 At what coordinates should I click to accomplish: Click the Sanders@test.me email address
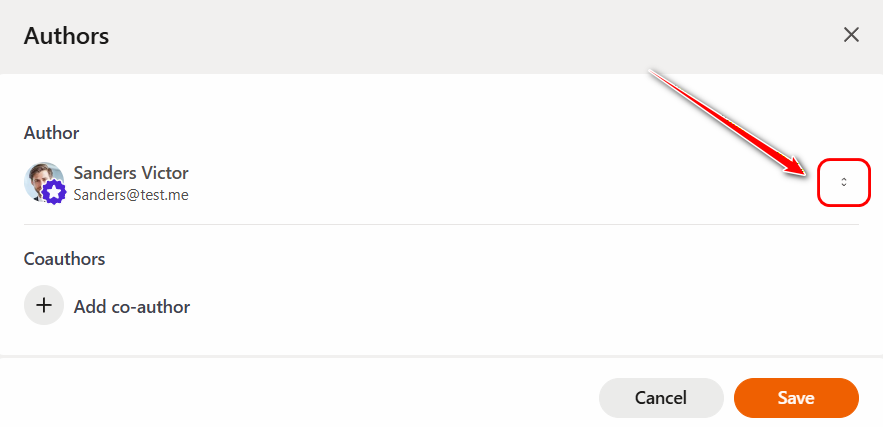(x=131, y=195)
